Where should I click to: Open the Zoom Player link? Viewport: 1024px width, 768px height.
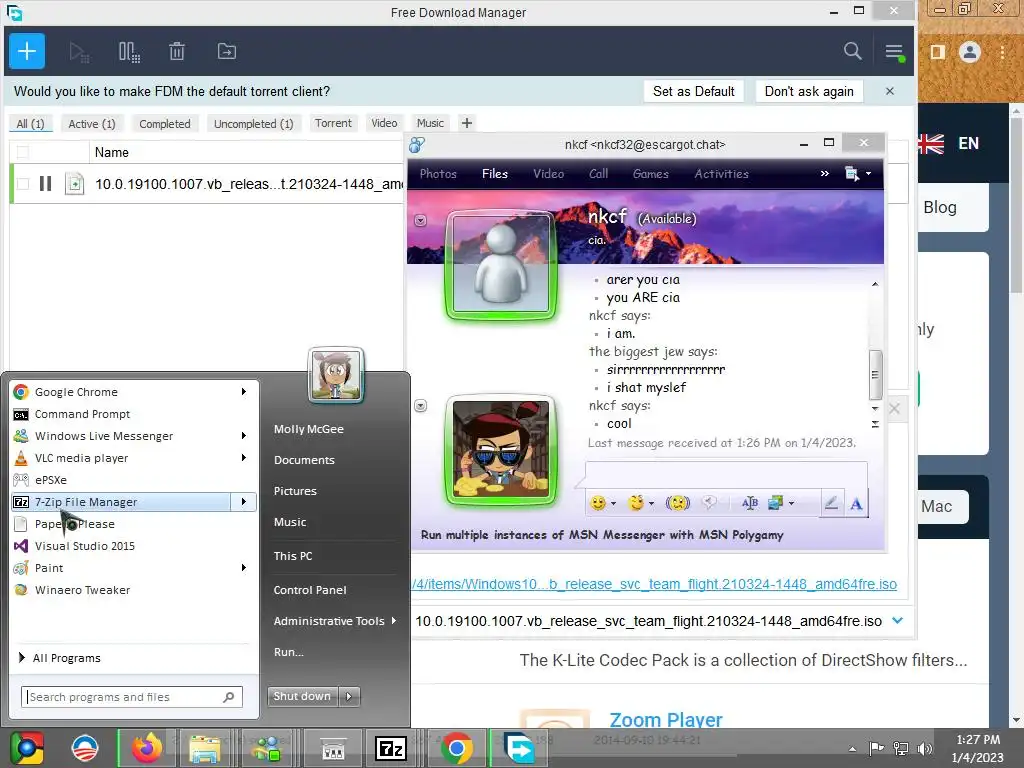point(665,720)
